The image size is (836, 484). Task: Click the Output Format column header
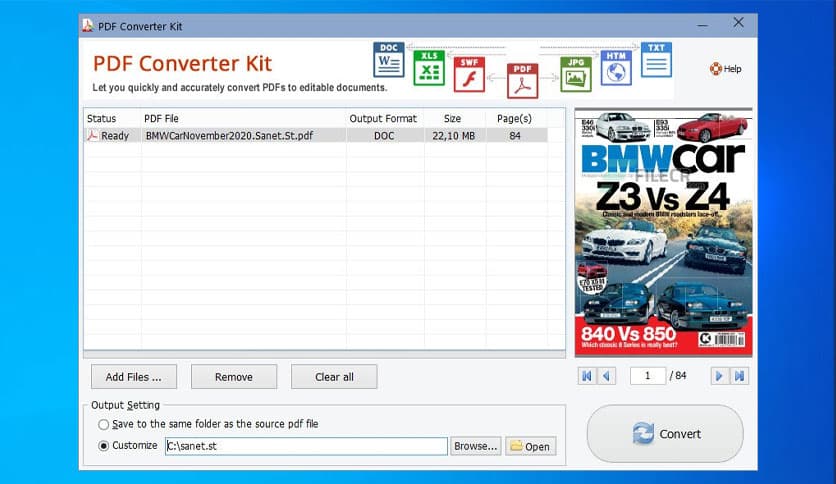click(x=384, y=118)
